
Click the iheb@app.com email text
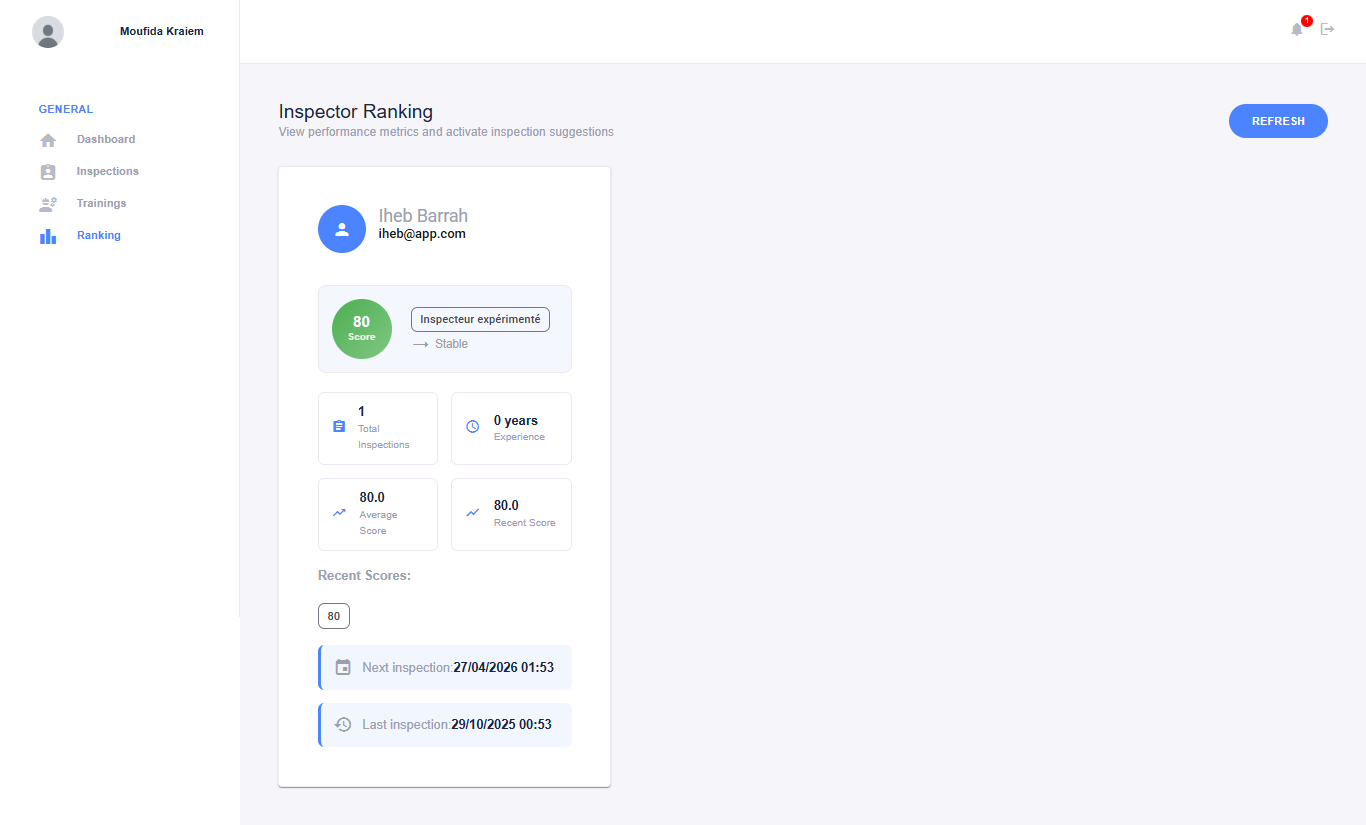tap(422, 234)
